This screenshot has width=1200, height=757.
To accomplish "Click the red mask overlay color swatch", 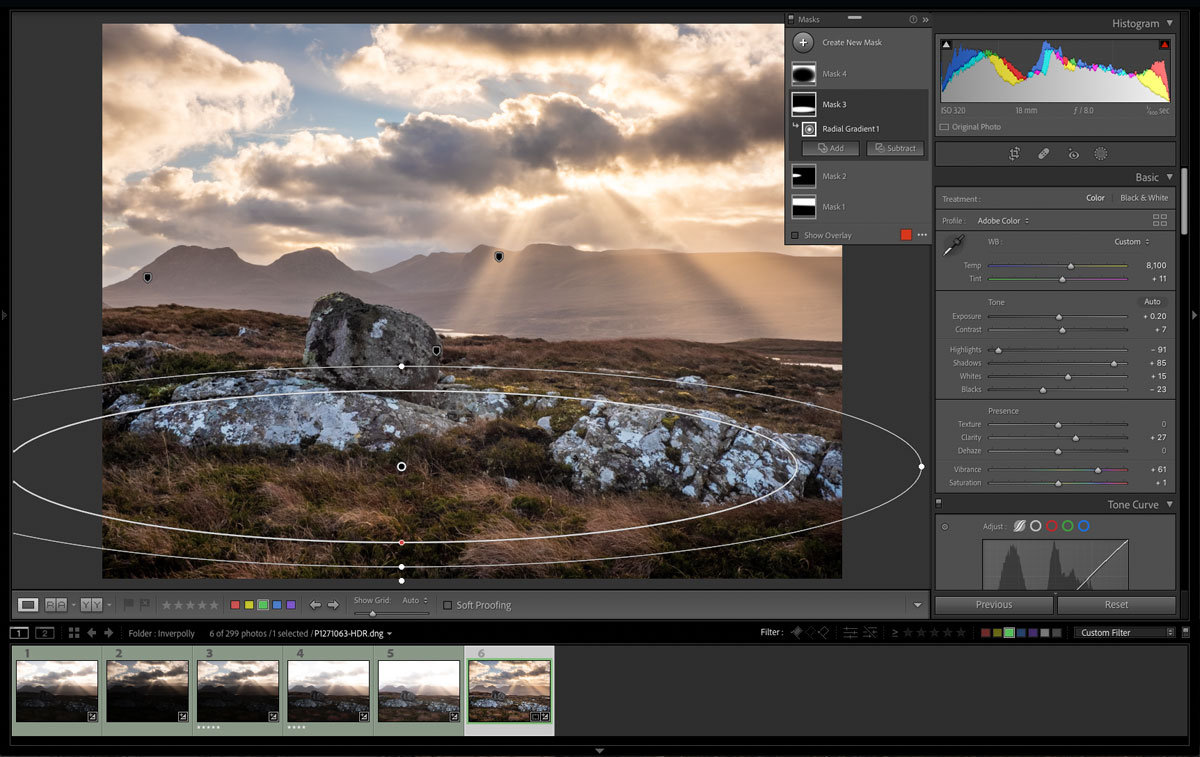I will point(906,235).
